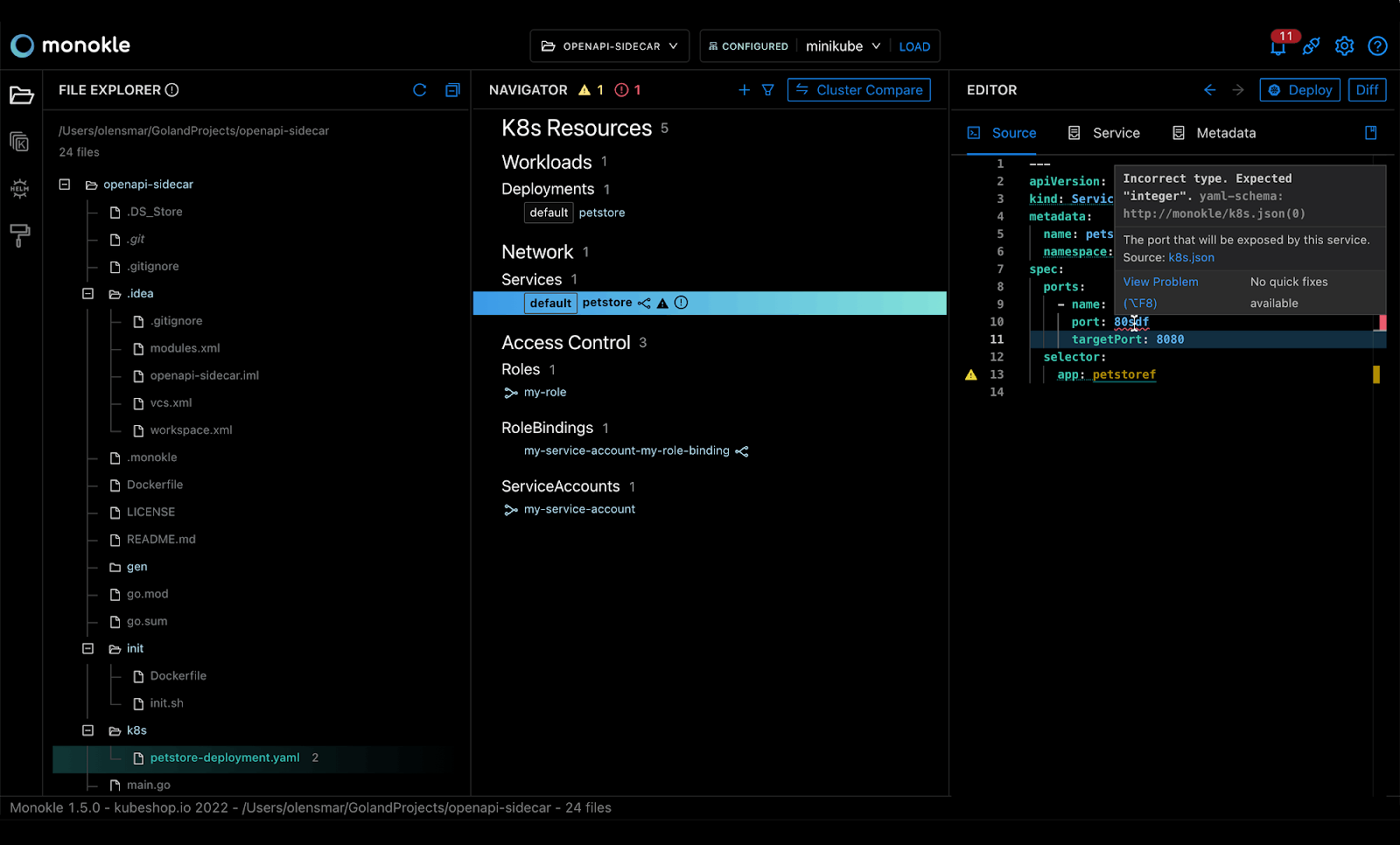The image size is (1400, 845).
Task: Click the Navigator error circle icon
Action: [x=622, y=90]
